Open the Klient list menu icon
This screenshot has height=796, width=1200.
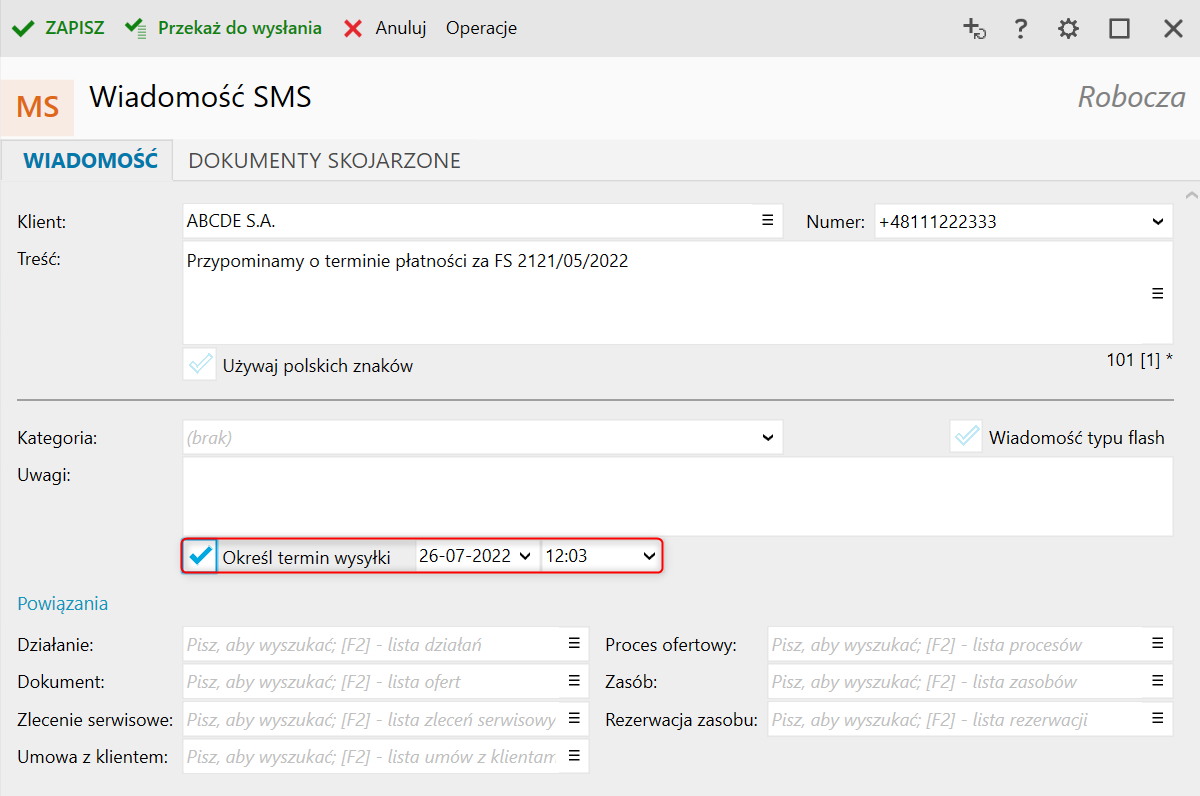click(767, 220)
